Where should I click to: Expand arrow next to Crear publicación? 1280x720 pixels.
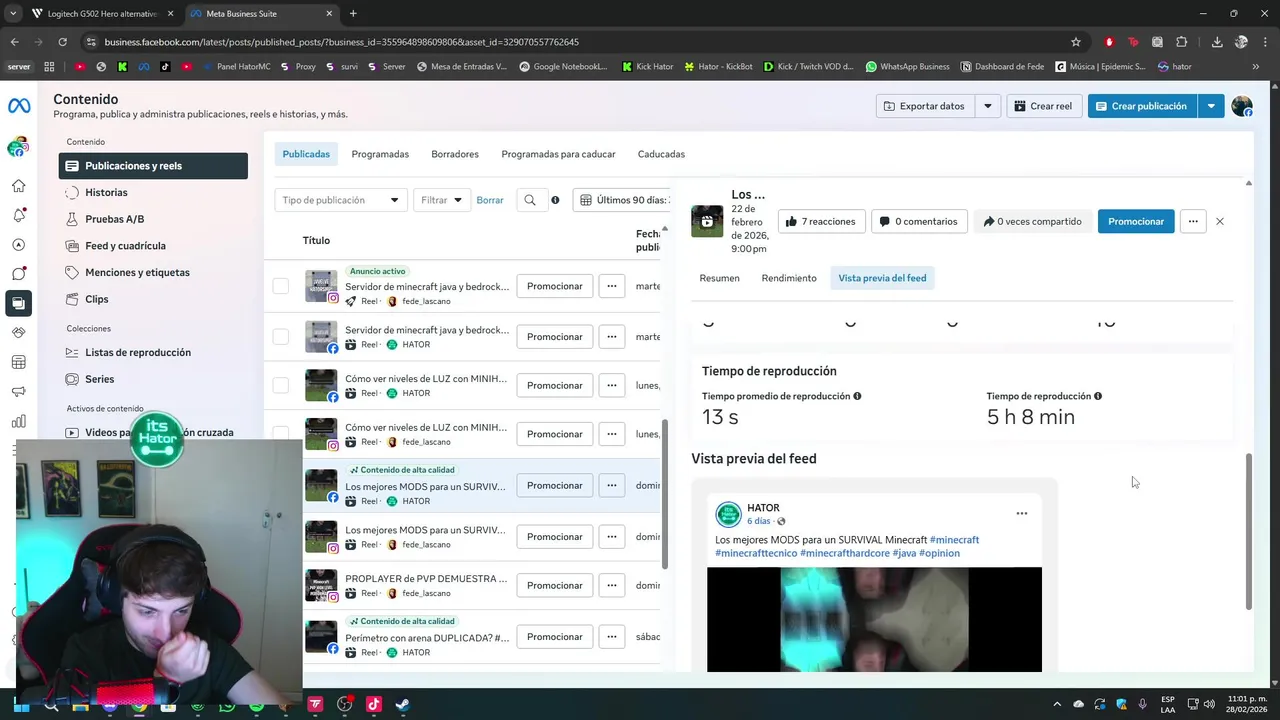coord(1211,106)
